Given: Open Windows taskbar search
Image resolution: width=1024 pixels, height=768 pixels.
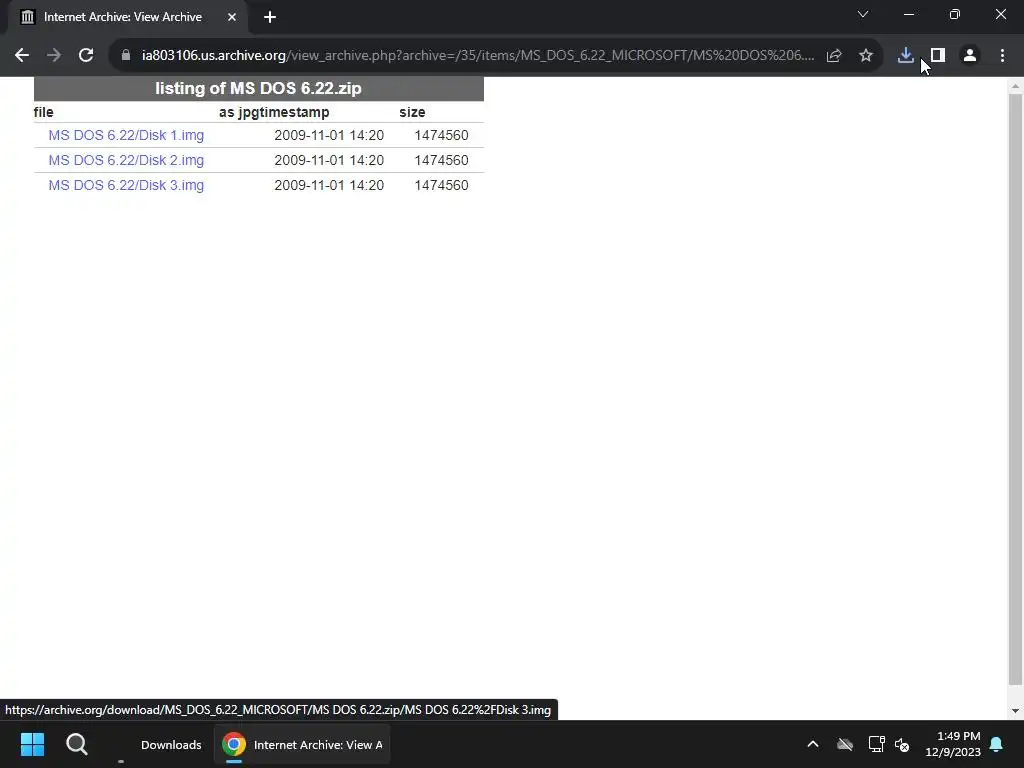Looking at the screenshot, I should (x=77, y=744).
